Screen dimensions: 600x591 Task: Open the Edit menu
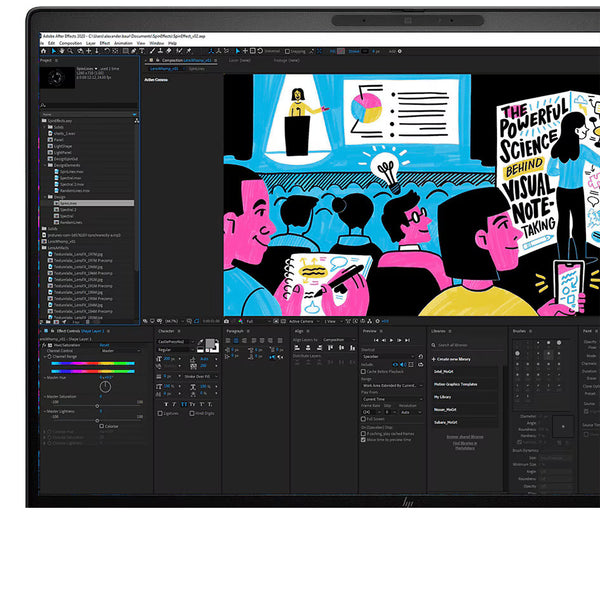51,43
